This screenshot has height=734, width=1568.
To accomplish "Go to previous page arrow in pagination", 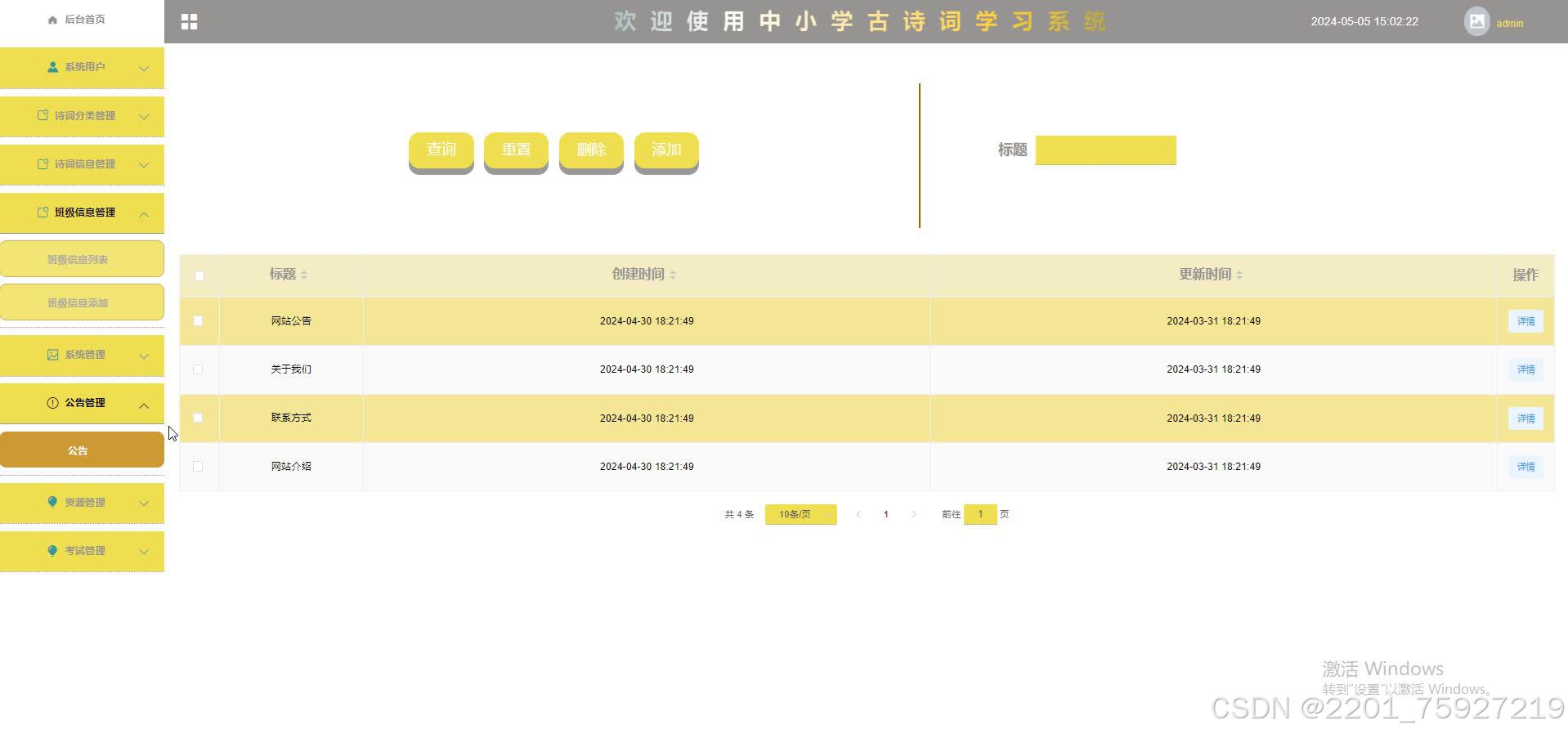I will point(858,514).
